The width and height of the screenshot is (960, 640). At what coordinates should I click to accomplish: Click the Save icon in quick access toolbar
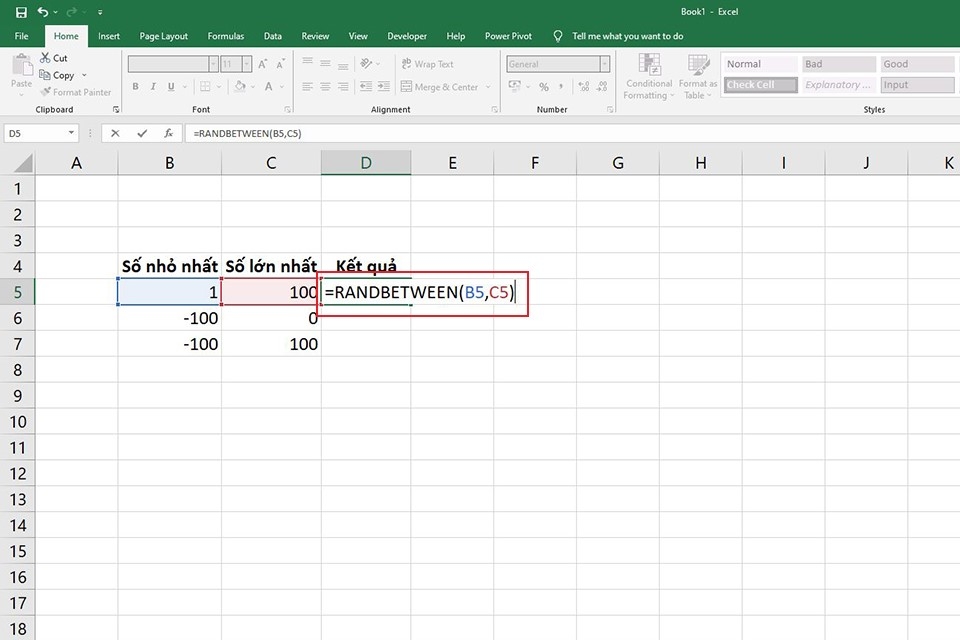tap(21, 12)
